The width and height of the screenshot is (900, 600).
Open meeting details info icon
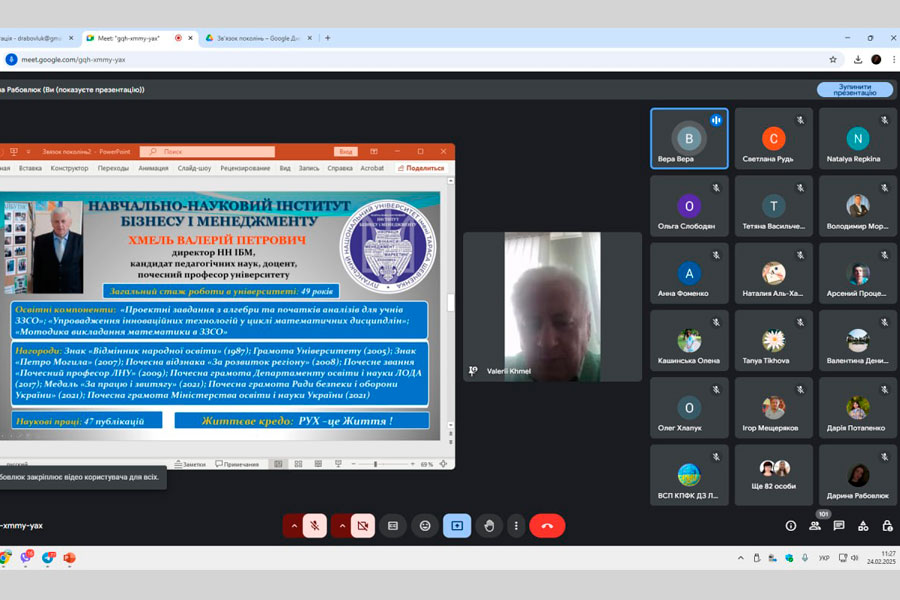[x=791, y=525]
